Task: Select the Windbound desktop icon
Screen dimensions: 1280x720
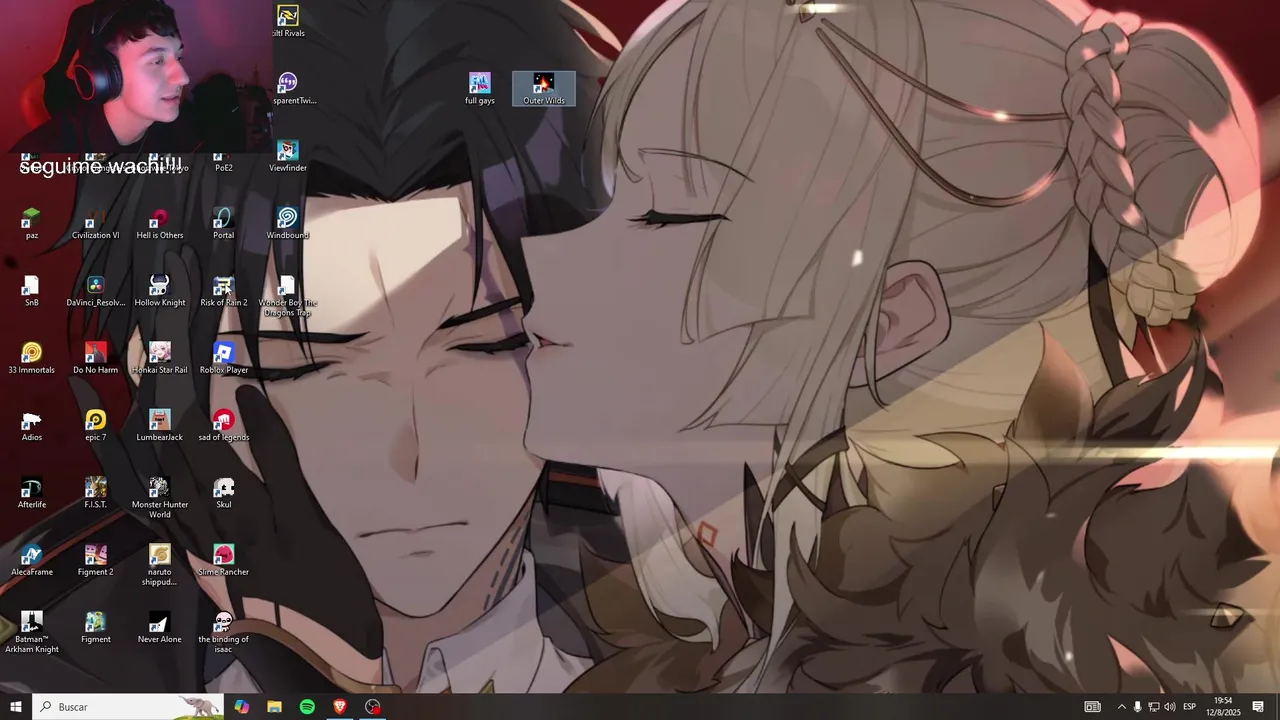Action: 288,224
